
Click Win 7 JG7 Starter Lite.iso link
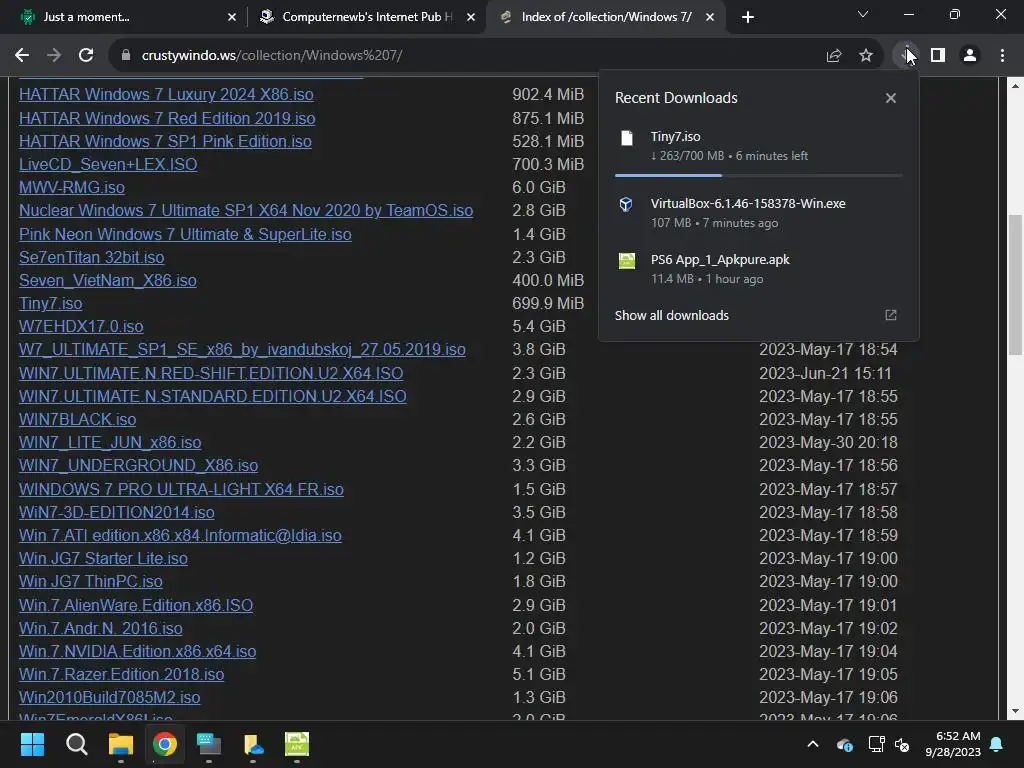point(103,558)
